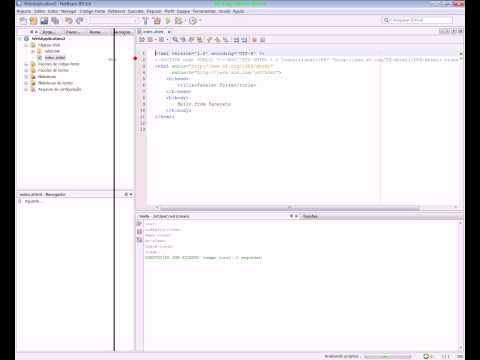Expand Arquivos de configuração
480x360 pixels.
click(26, 89)
